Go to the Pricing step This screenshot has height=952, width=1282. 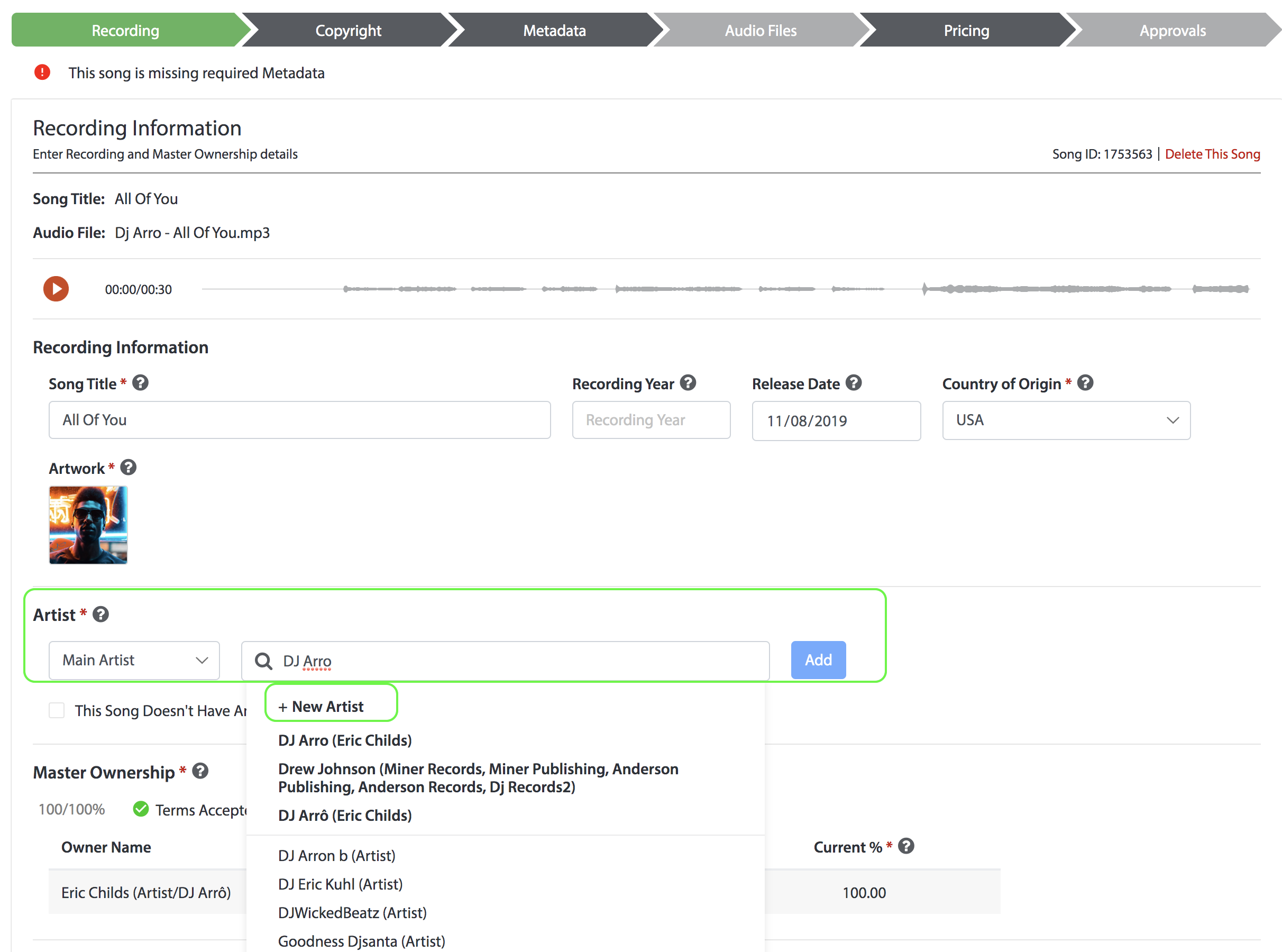[966, 30]
